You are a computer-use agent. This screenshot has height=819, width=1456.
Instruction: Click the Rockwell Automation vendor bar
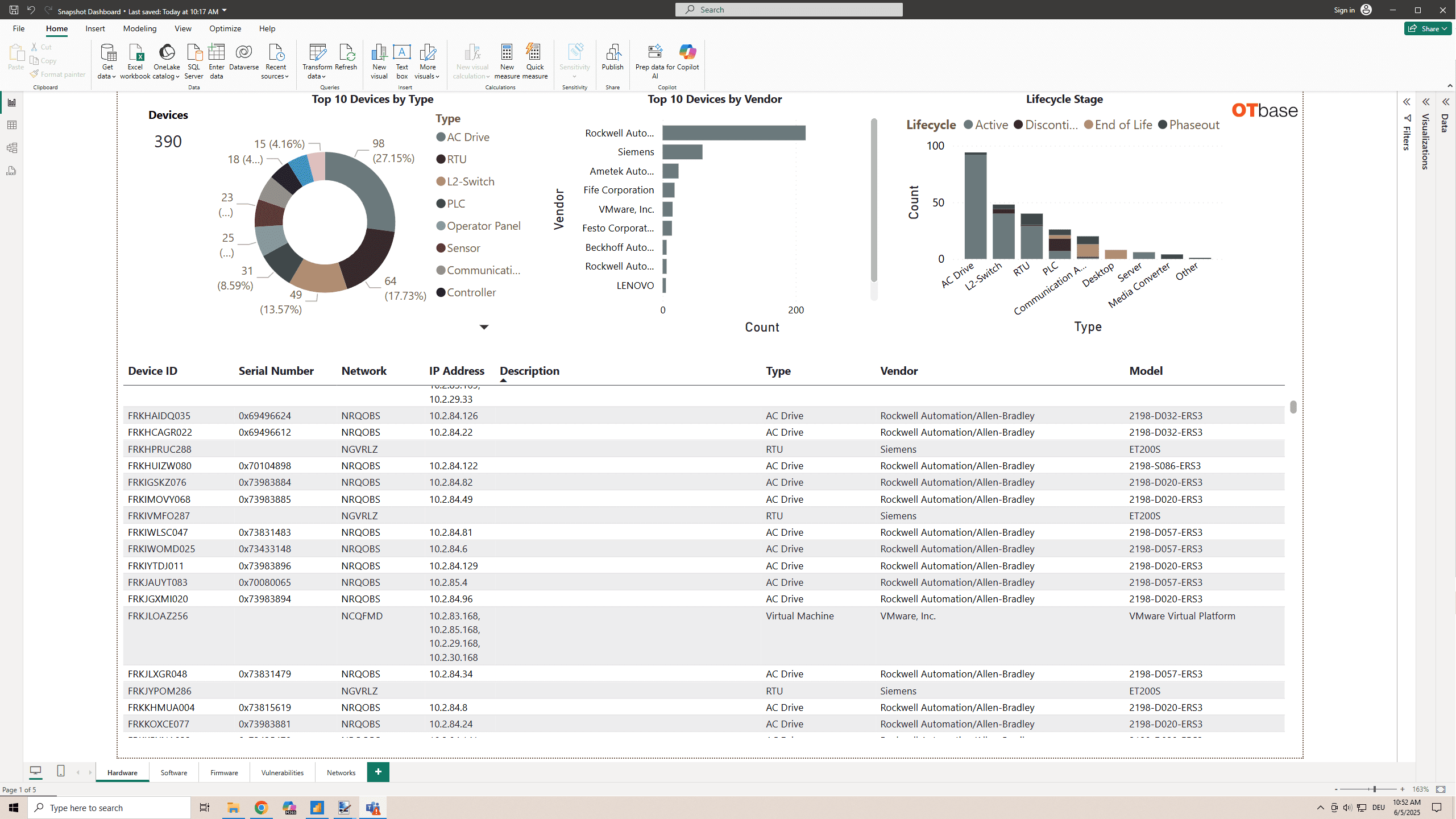[x=734, y=133]
